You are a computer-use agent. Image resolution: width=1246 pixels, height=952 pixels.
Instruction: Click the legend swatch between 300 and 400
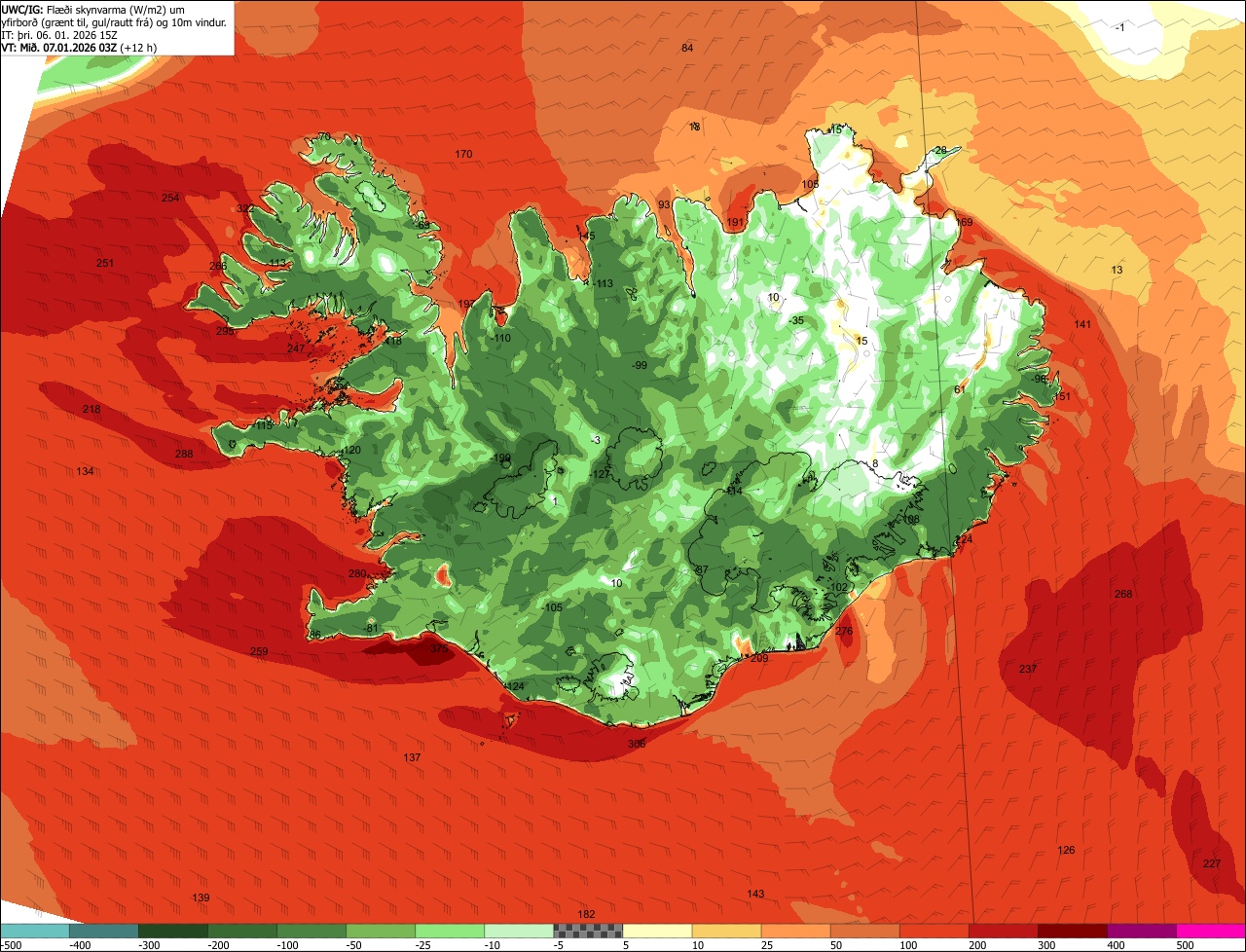tap(1071, 931)
